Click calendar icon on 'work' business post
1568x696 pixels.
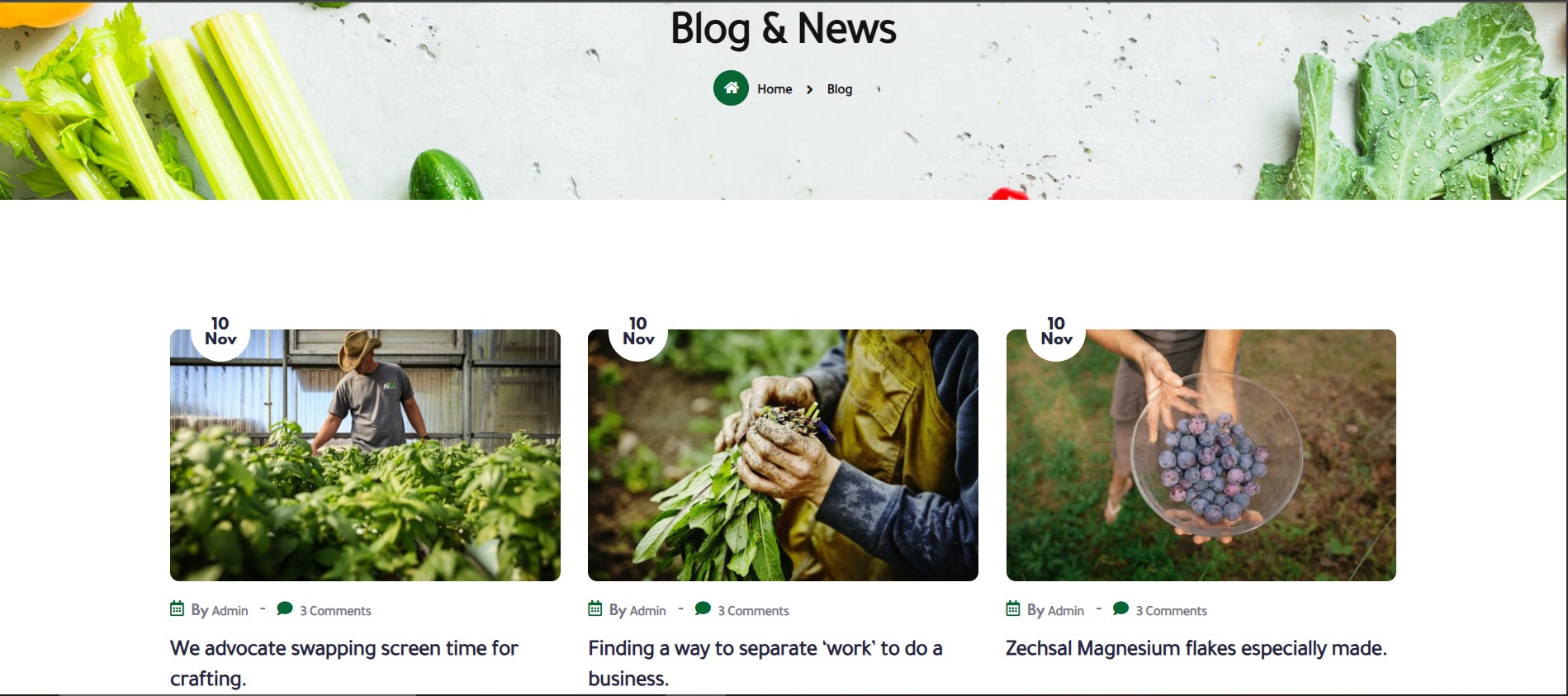[x=595, y=609]
